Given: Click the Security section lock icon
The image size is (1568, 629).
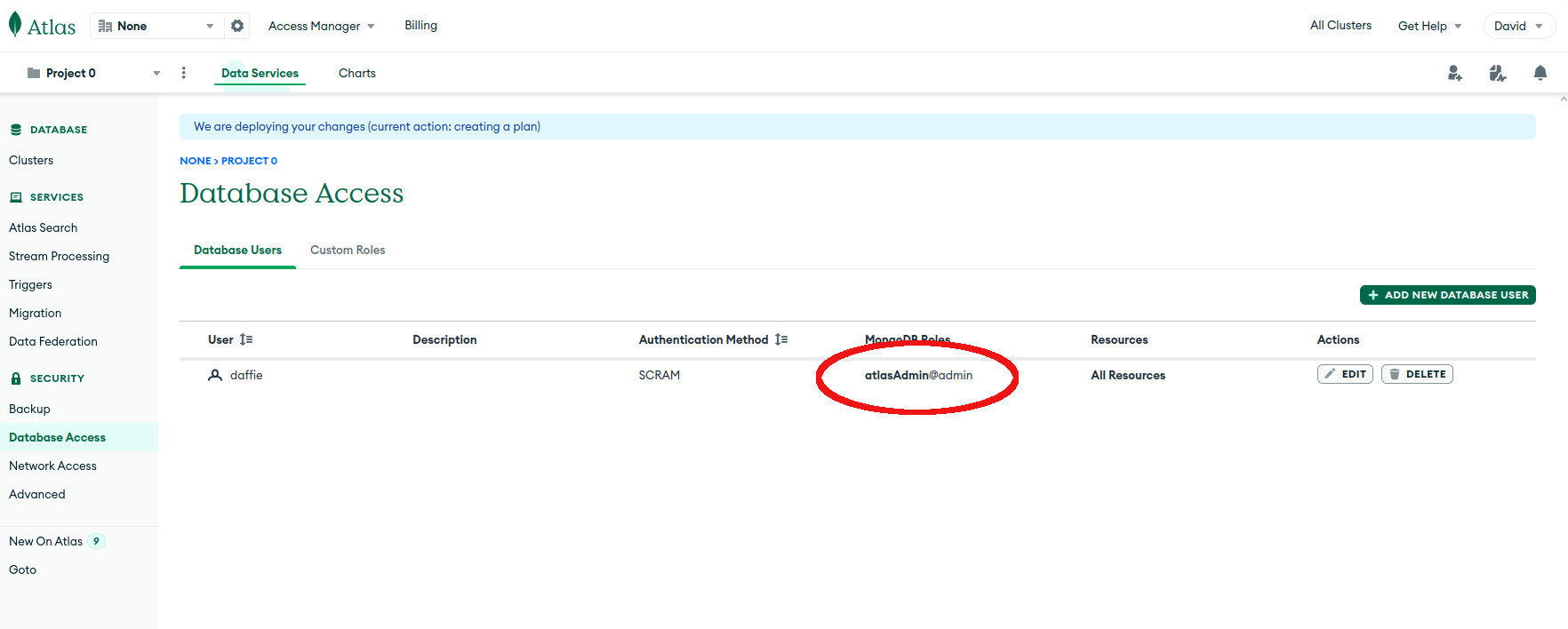Looking at the screenshot, I should (16, 378).
